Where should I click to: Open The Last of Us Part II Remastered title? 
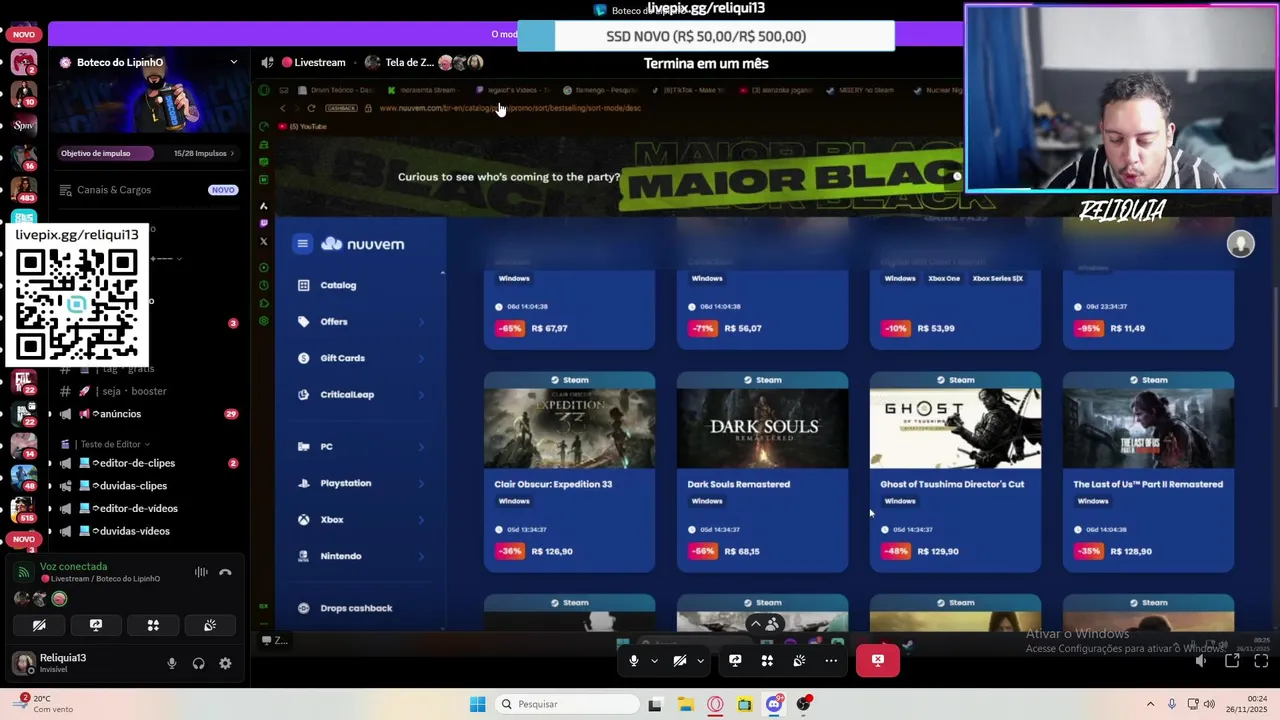click(x=1148, y=484)
